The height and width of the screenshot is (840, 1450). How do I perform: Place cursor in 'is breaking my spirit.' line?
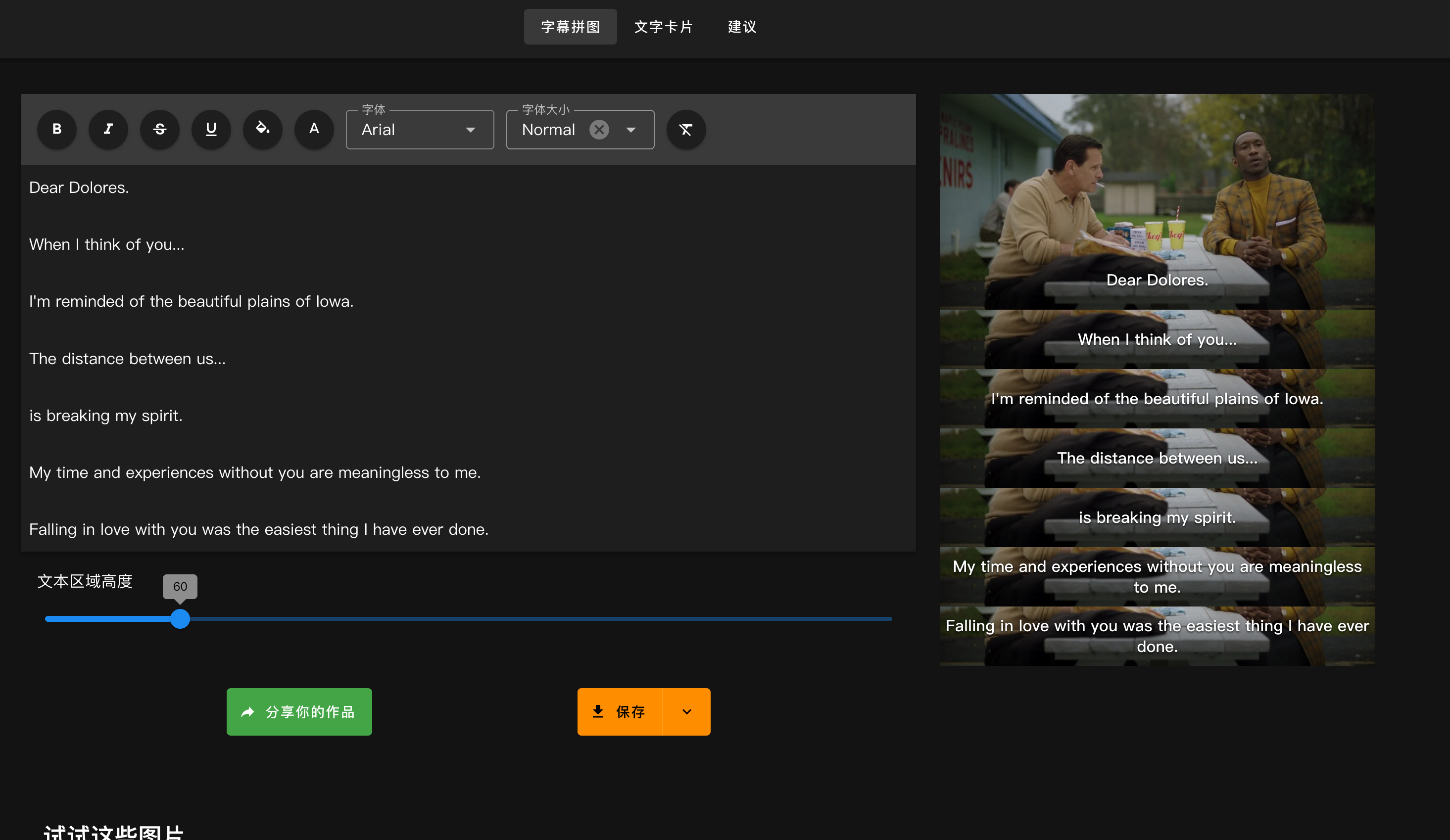[x=106, y=416]
